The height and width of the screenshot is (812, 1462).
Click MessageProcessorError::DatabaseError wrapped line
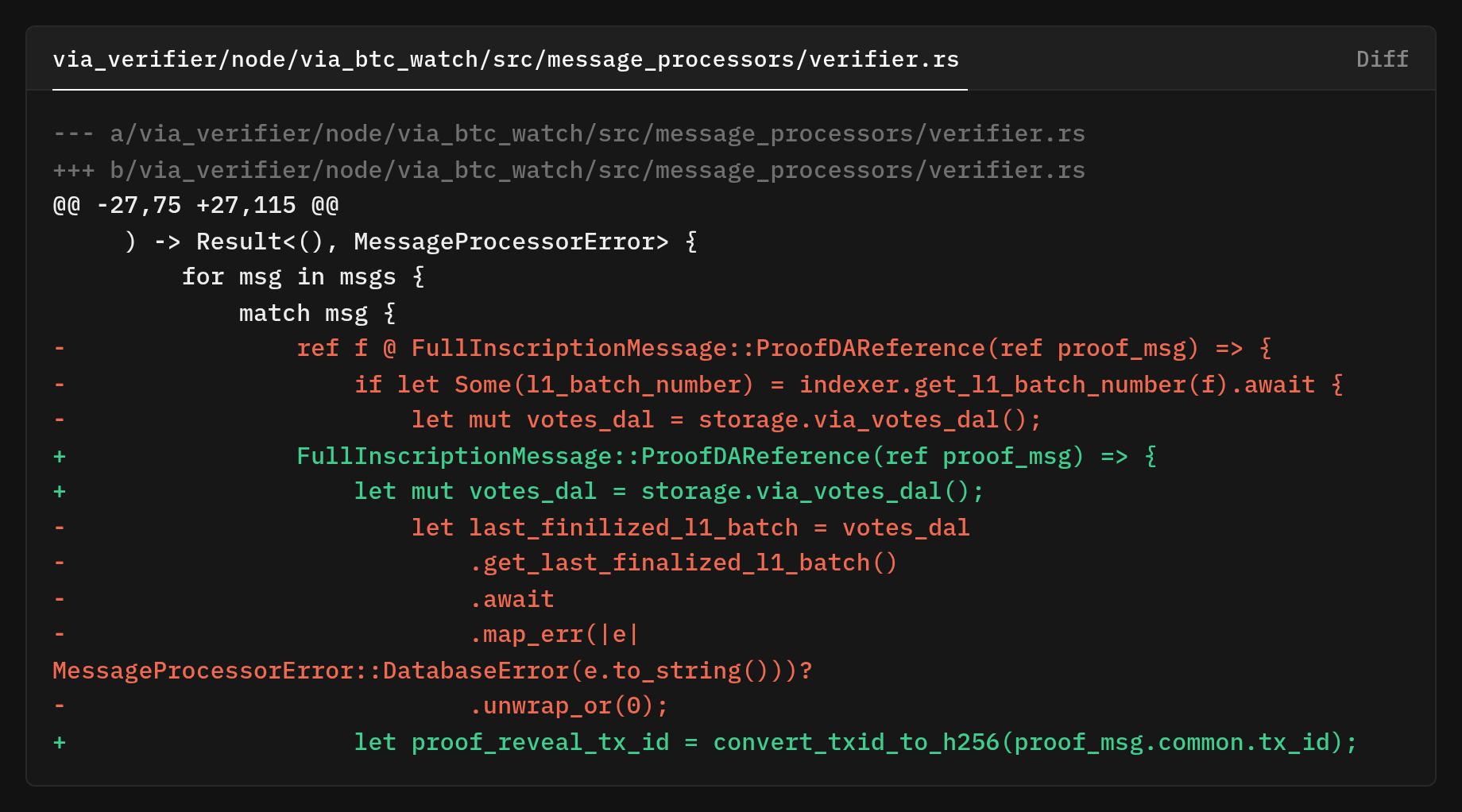tap(433, 671)
